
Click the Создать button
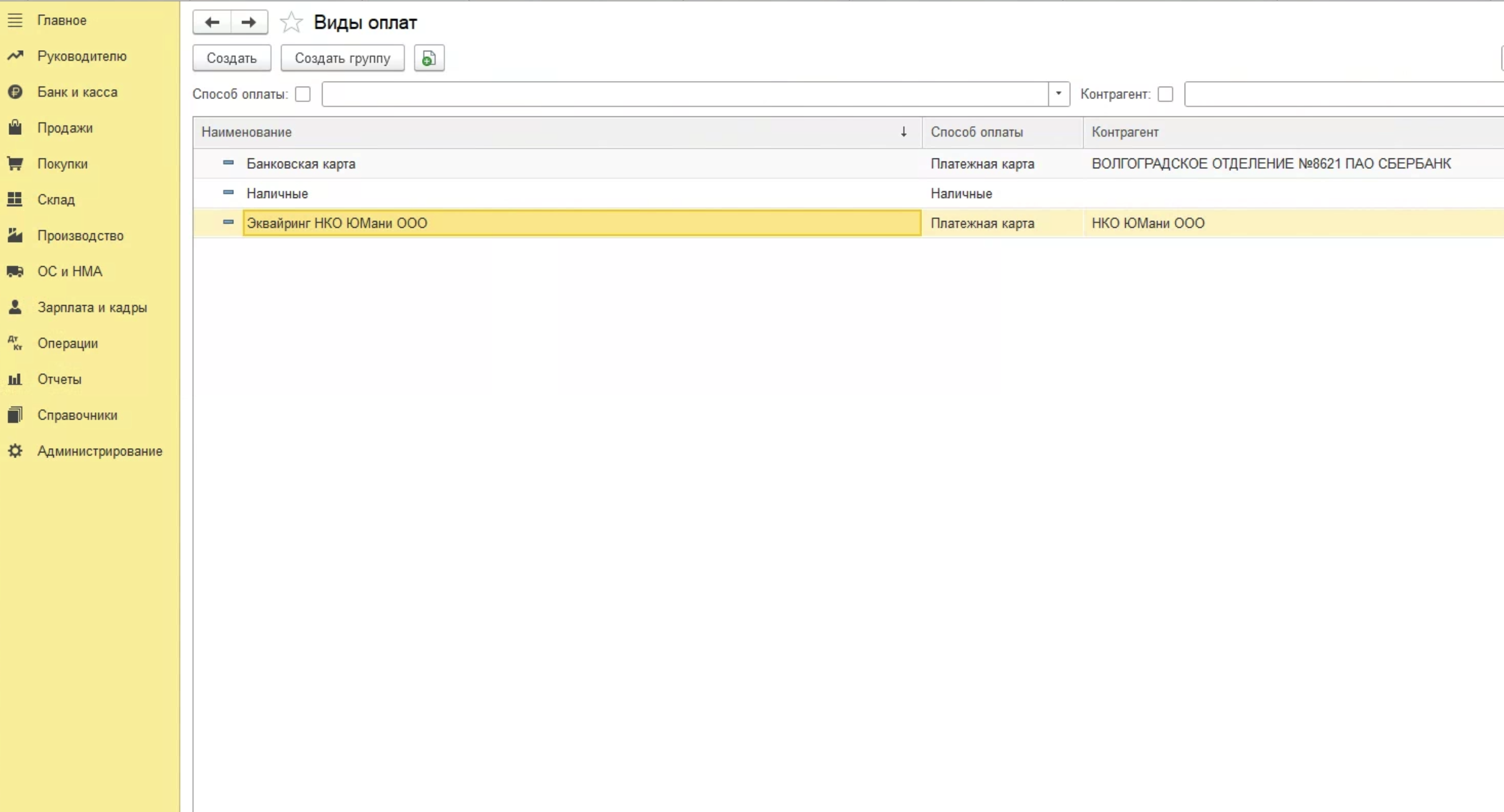pos(231,58)
